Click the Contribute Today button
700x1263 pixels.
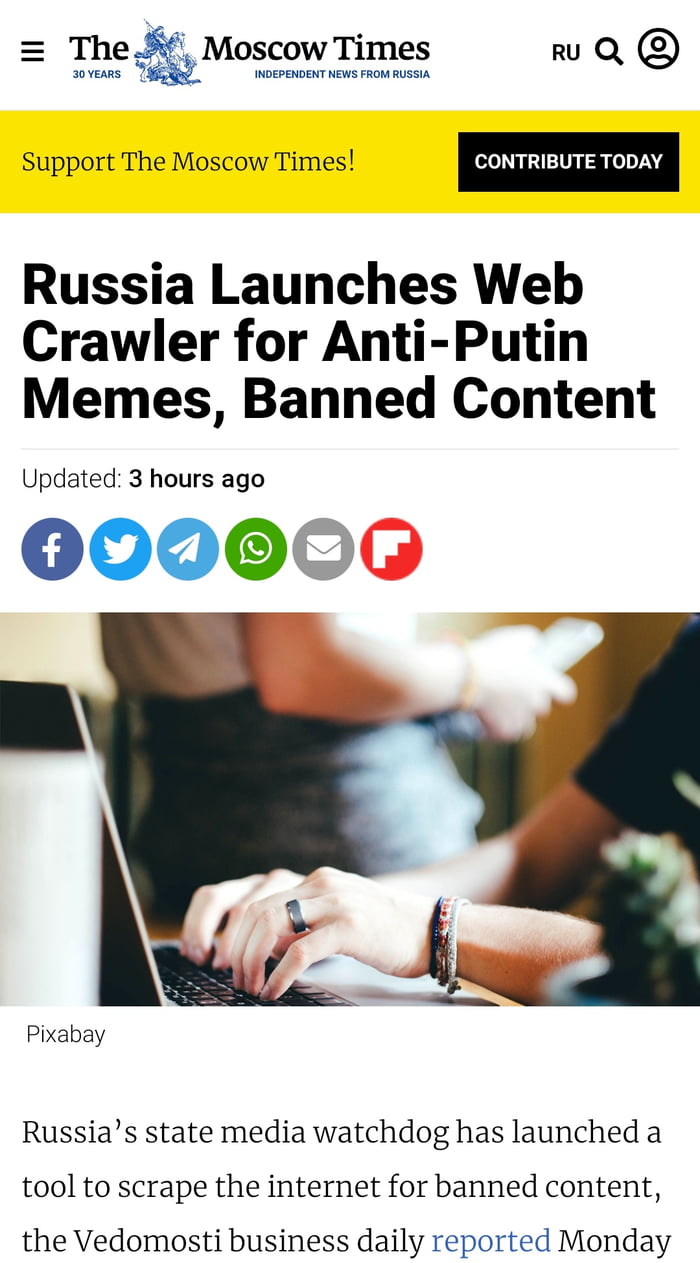(x=568, y=161)
